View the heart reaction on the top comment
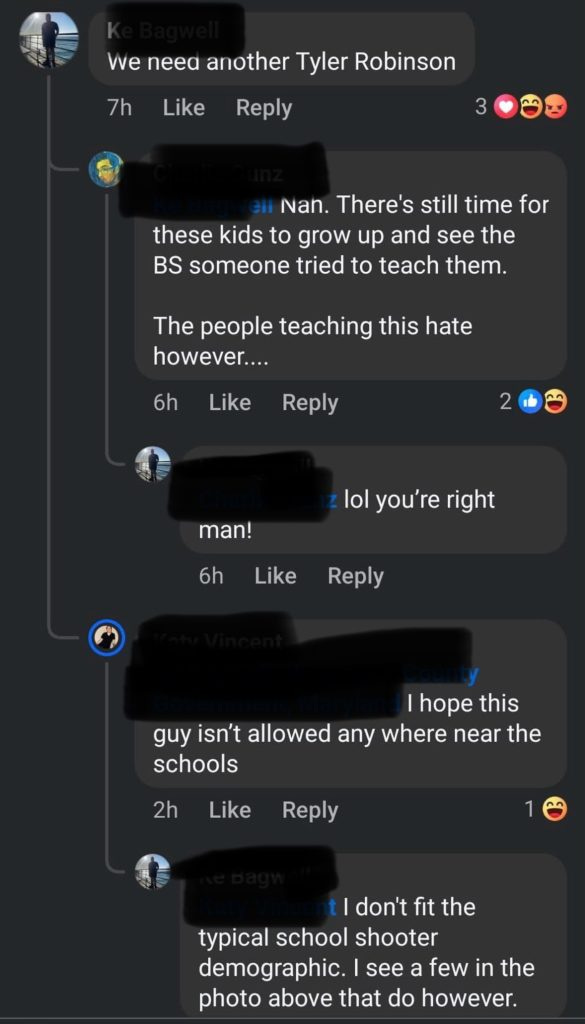The height and width of the screenshot is (1024, 585). [x=504, y=107]
